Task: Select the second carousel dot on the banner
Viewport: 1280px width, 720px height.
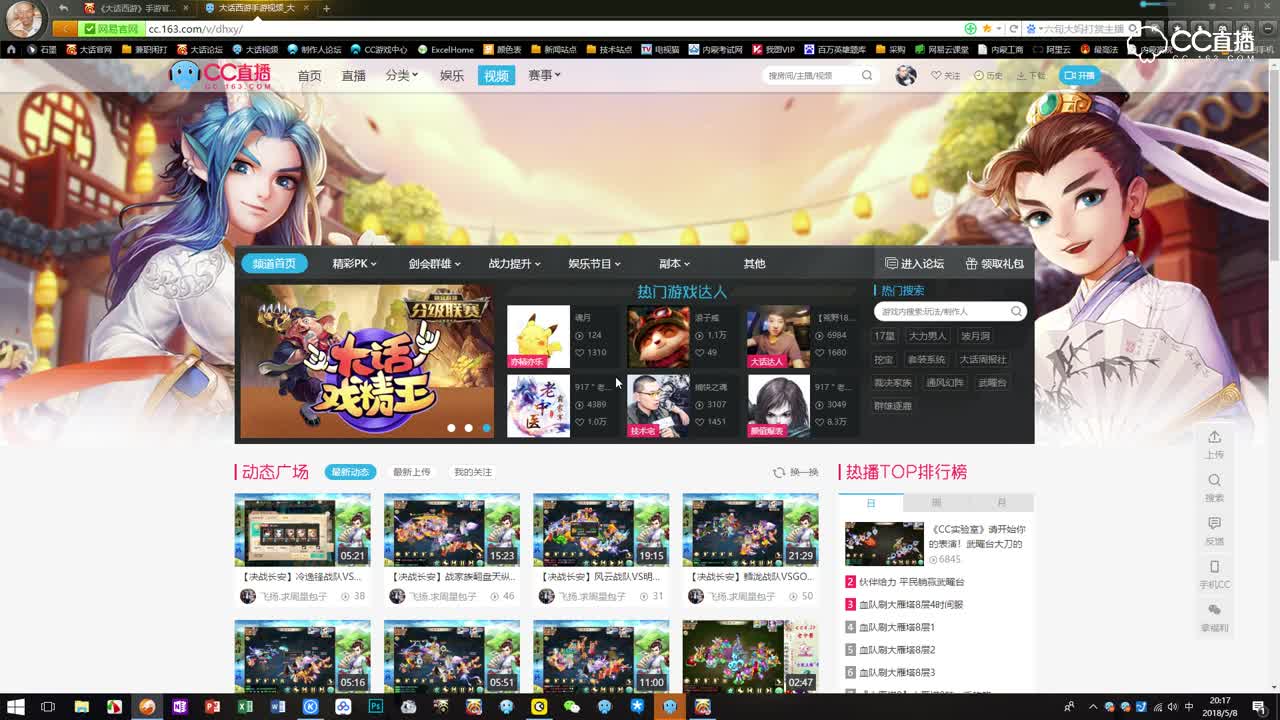Action: coord(468,428)
